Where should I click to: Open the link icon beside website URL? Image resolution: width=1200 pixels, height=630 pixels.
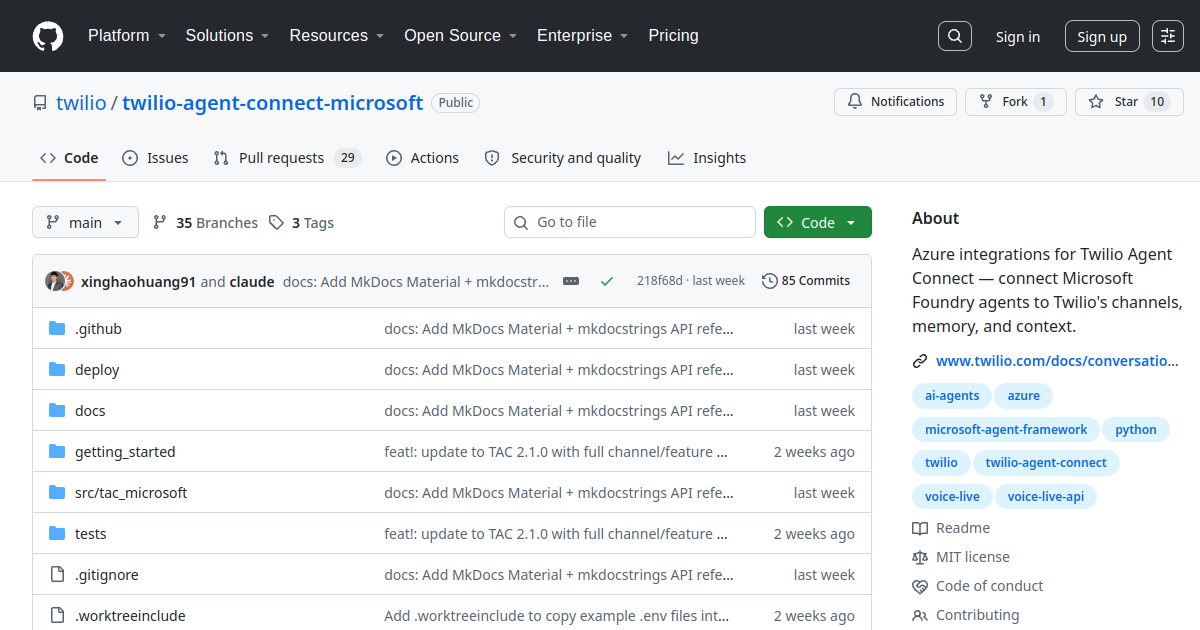click(920, 361)
